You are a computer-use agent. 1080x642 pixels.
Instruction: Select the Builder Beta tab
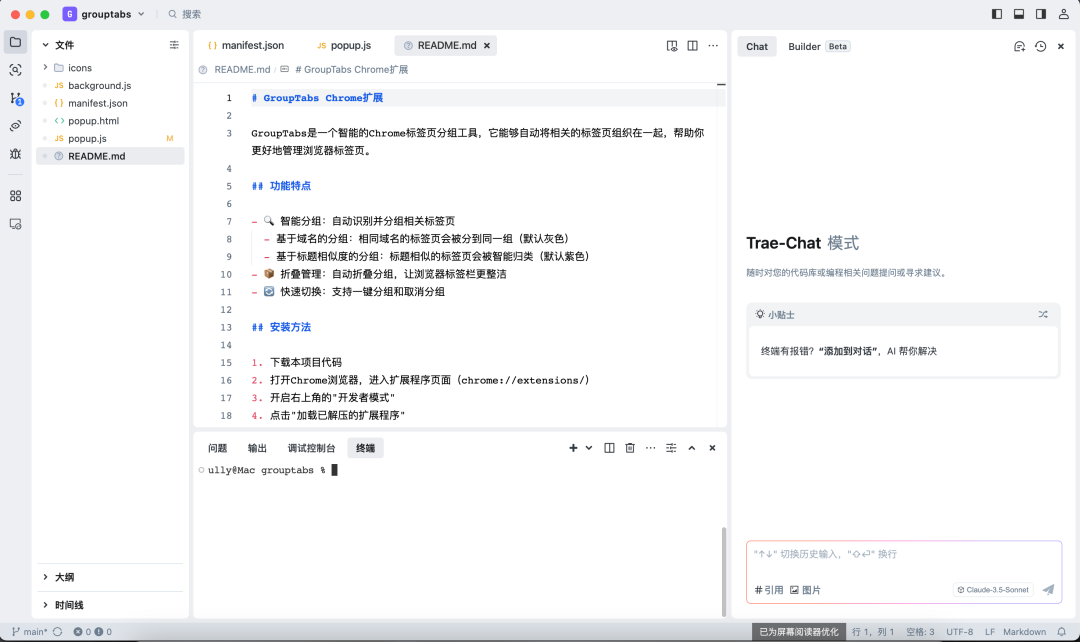pyautogui.click(x=819, y=46)
